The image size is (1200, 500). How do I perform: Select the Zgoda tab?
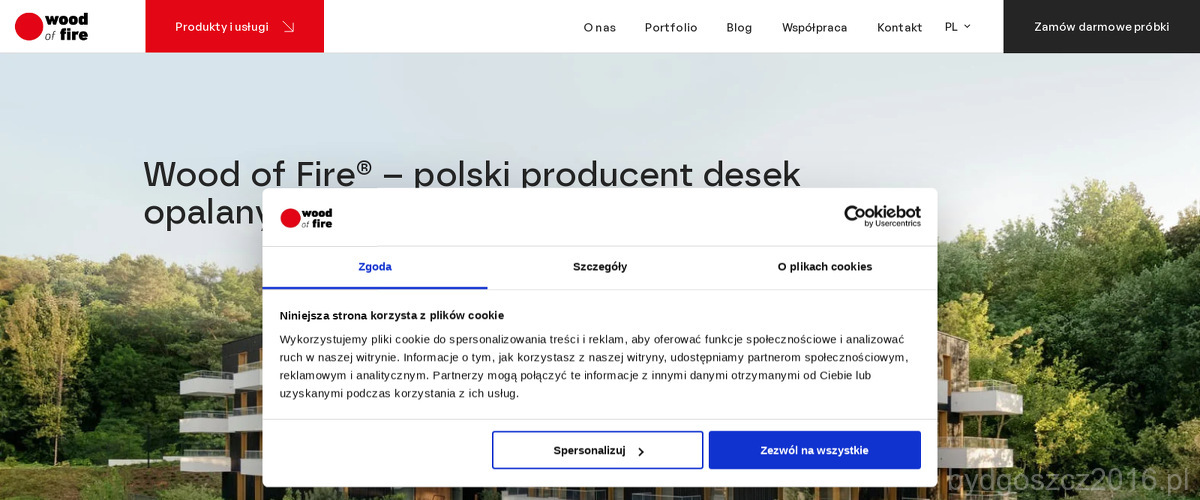coord(375,267)
